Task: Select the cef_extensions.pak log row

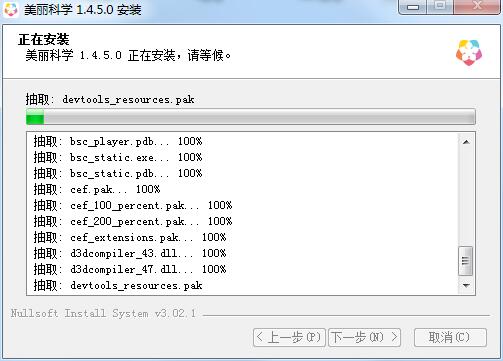Action: pos(242,237)
